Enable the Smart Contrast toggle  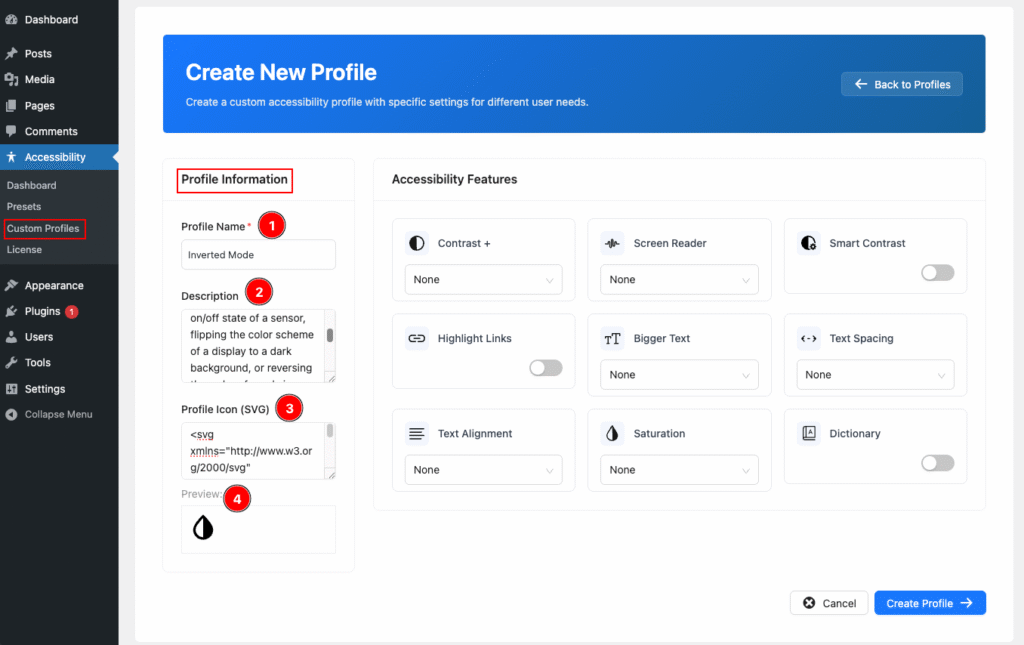click(x=937, y=272)
